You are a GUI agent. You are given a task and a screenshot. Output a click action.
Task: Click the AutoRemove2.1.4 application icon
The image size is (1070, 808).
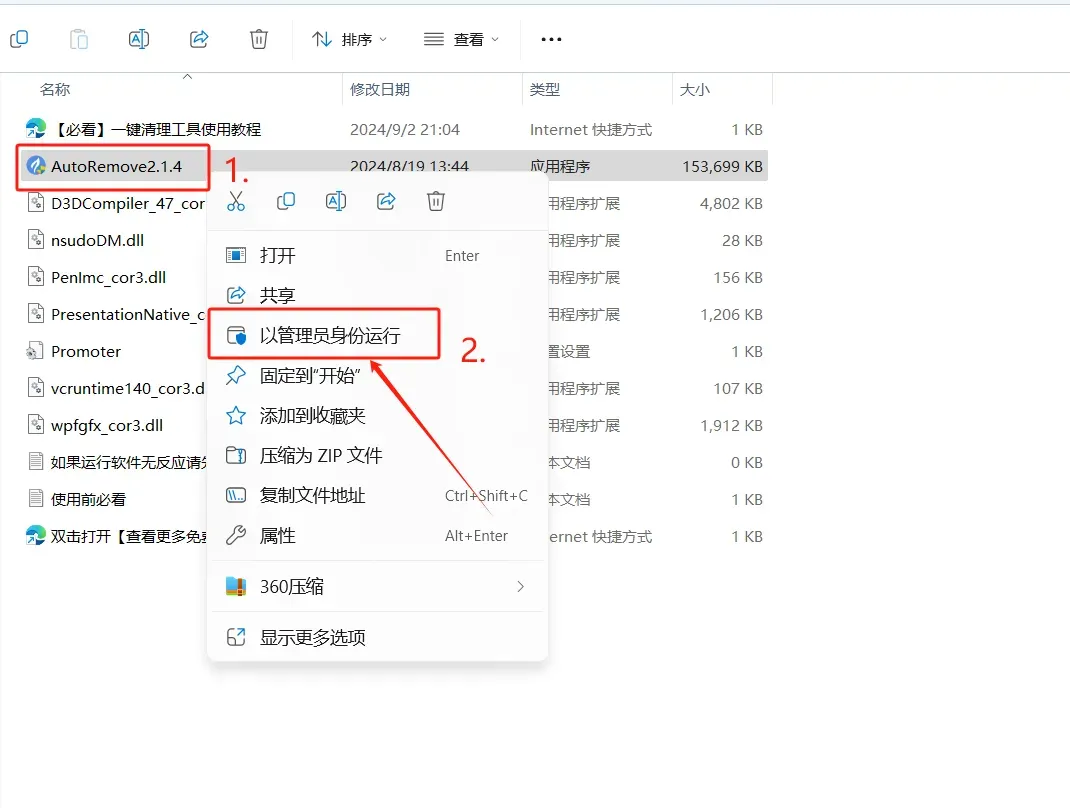pos(35,166)
